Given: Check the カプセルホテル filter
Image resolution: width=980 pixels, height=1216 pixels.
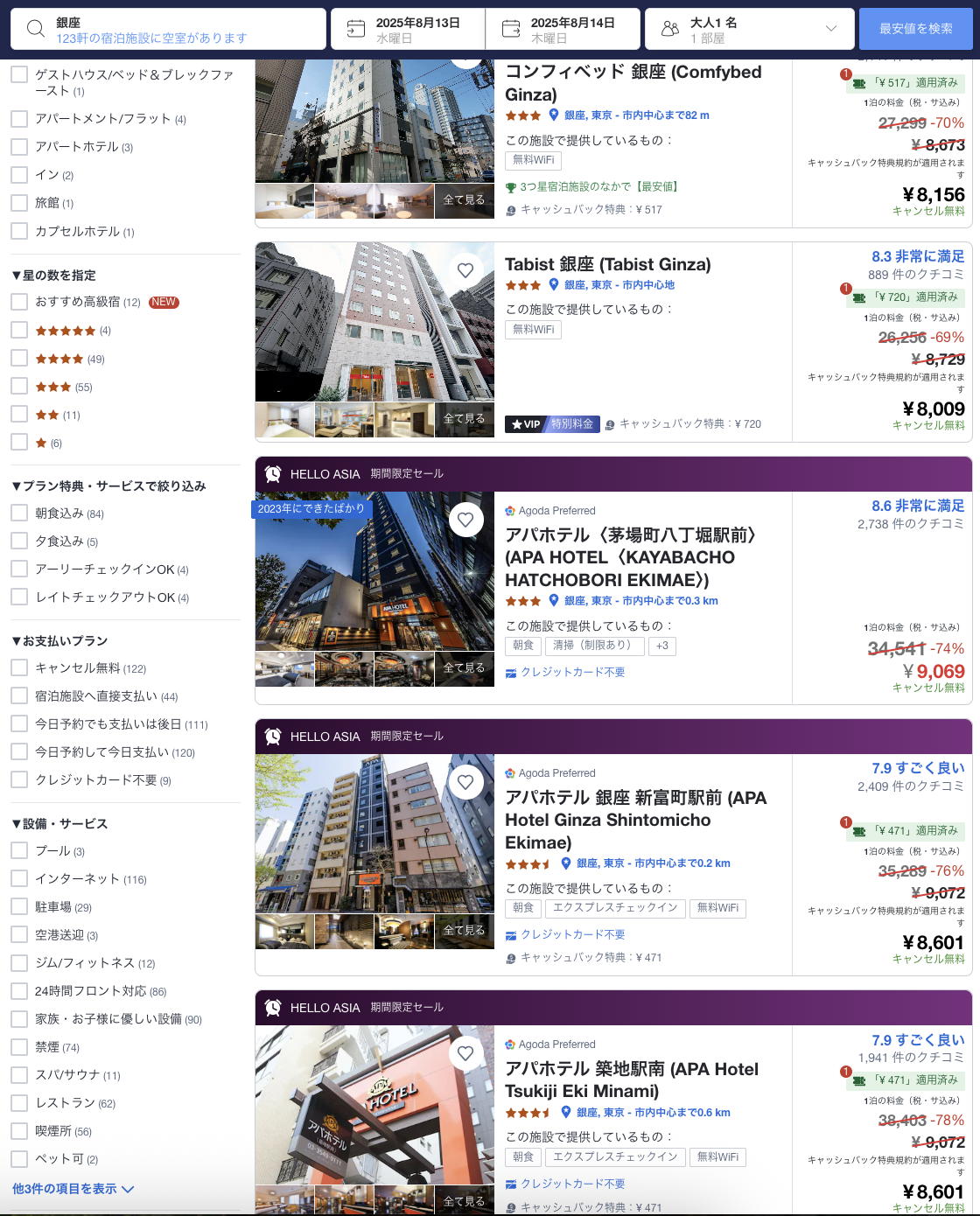Looking at the screenshot, I should tap(19, 231).
